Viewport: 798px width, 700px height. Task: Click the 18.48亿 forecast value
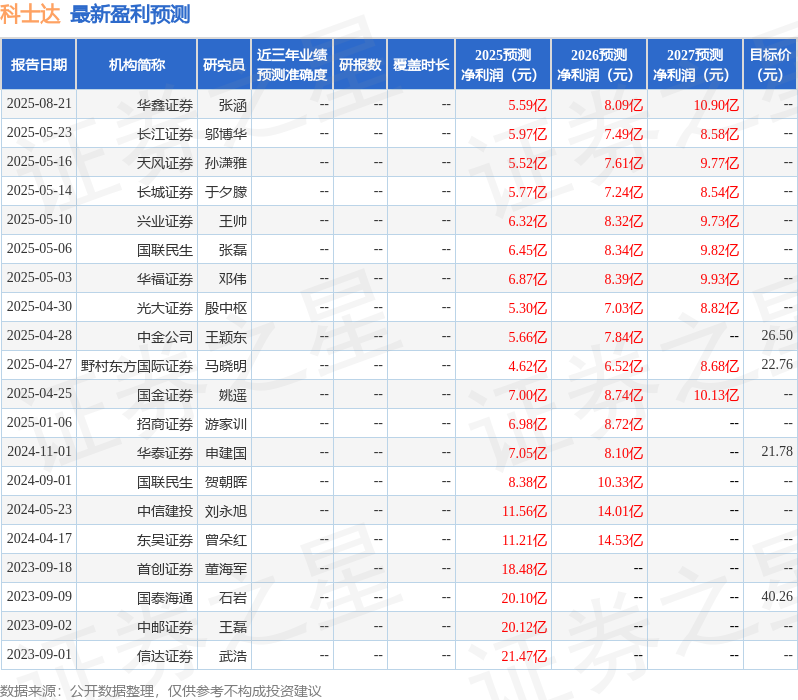pos(524,570)
